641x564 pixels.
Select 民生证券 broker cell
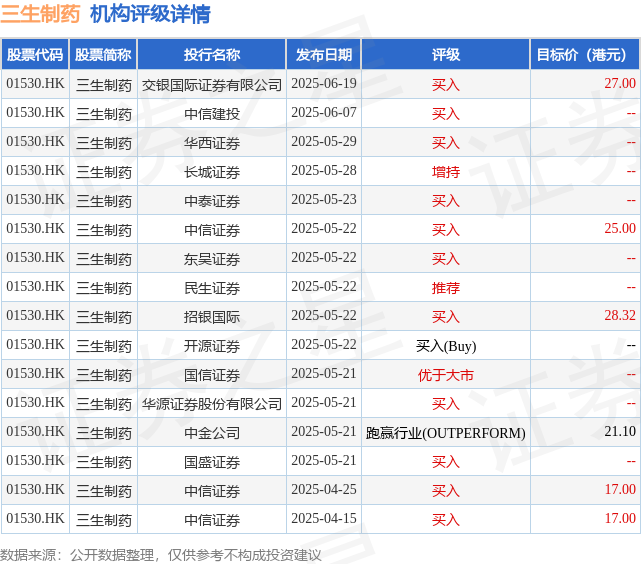(x=212, y=288)
